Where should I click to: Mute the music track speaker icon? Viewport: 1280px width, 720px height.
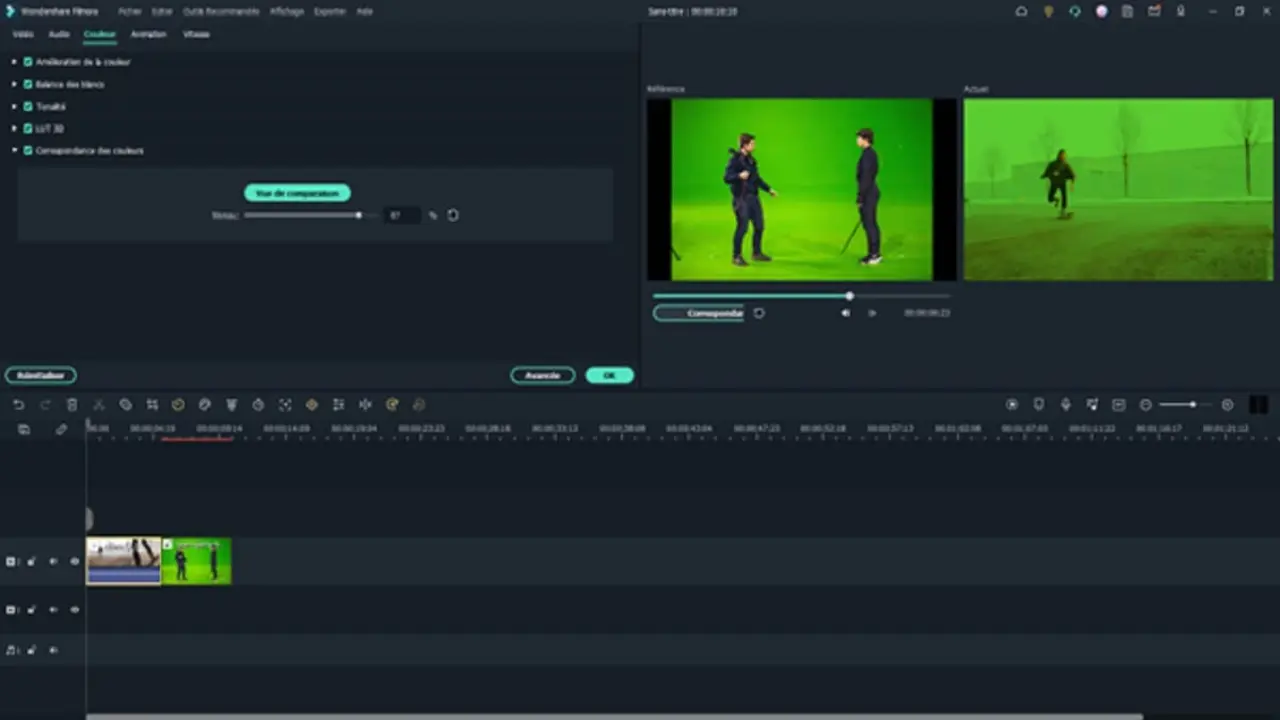coord(53,650)
